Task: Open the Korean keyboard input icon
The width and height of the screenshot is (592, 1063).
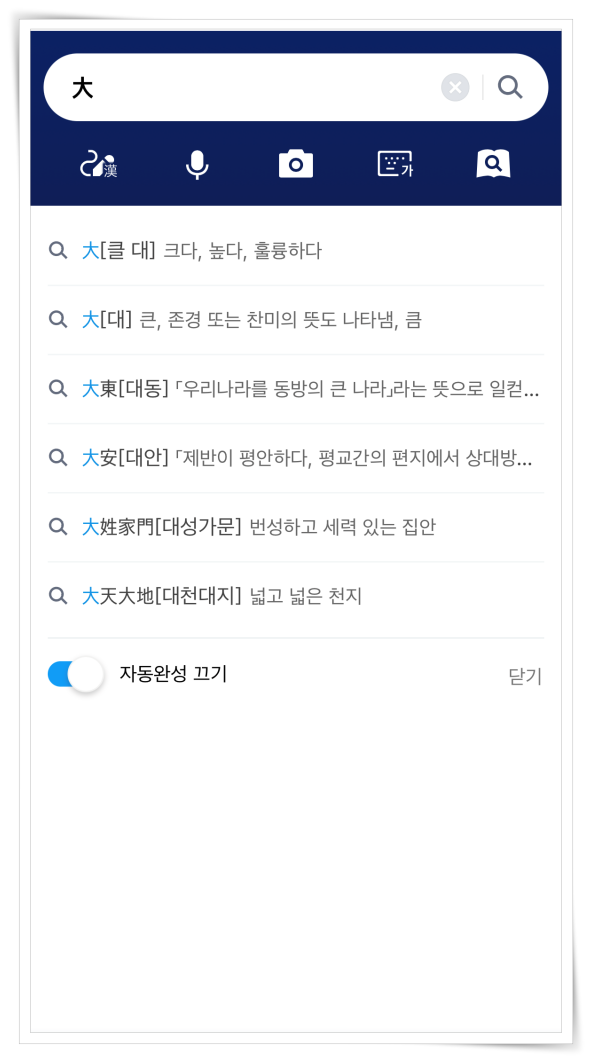Action: pos(395,164)
